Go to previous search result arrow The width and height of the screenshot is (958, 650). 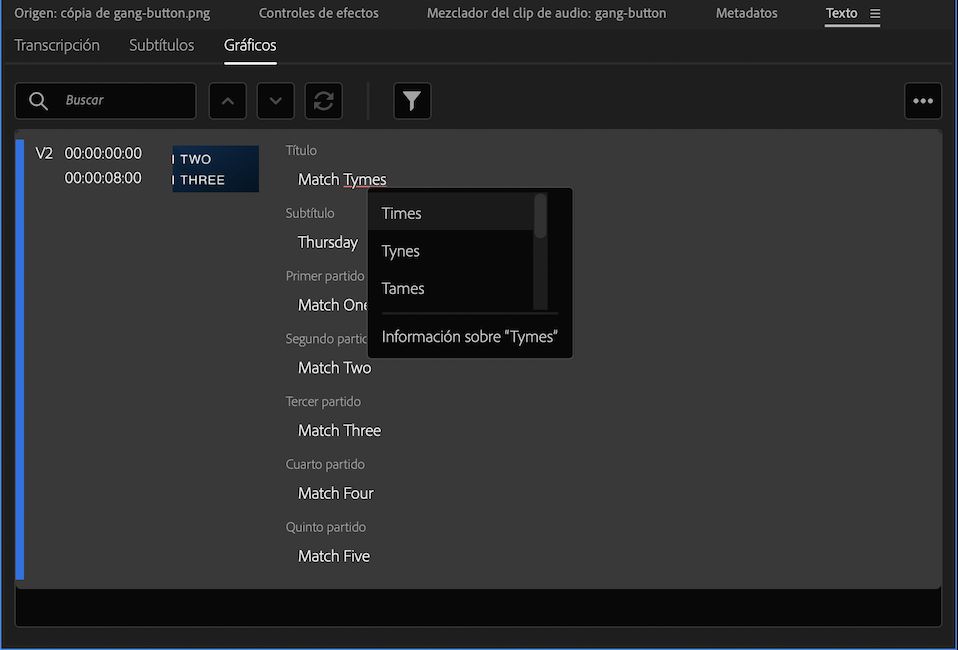(228, 101)
